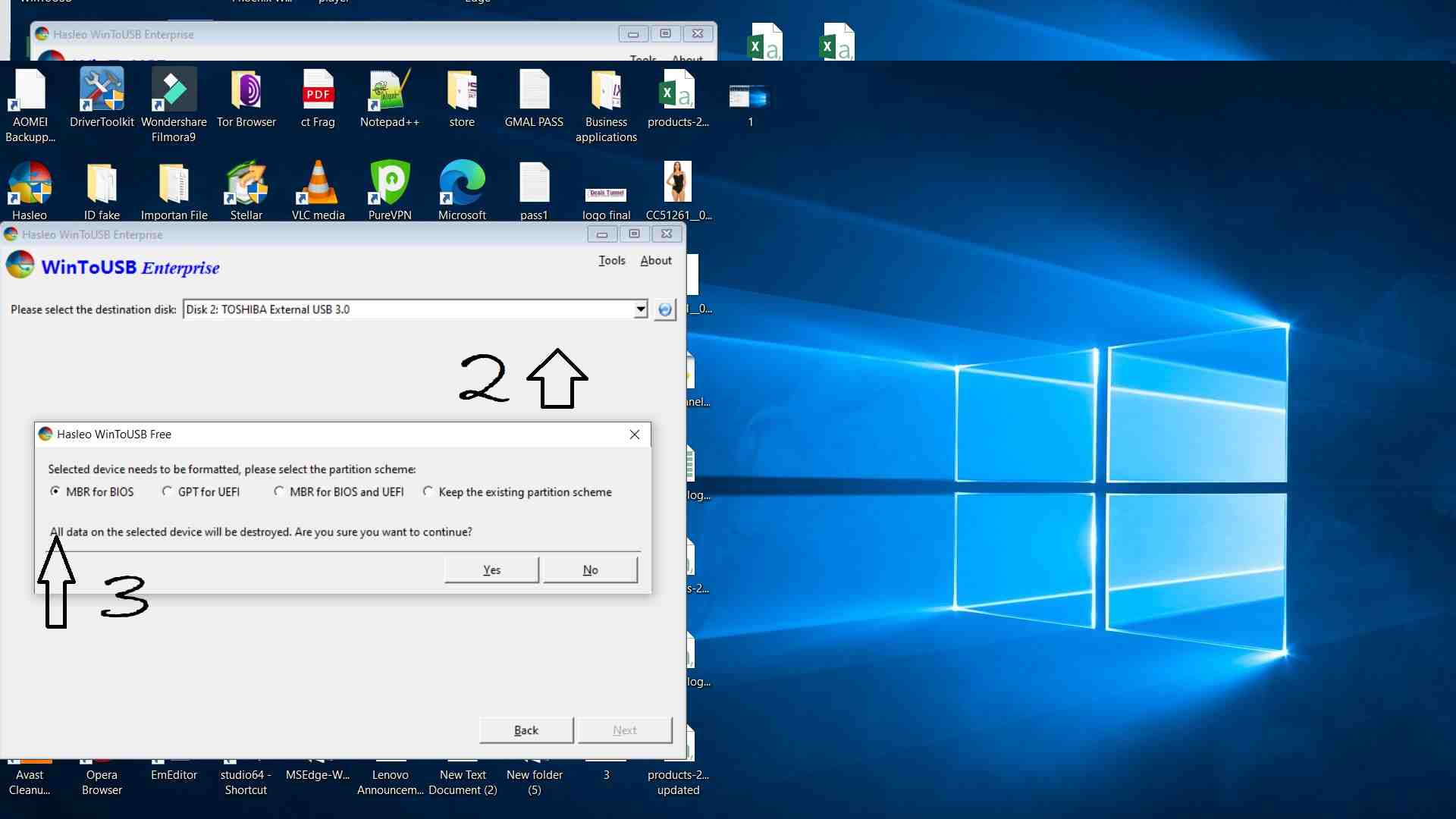Click the refresh disk list icon
This screenshot has height=819, width=1456.
(665, 309)
